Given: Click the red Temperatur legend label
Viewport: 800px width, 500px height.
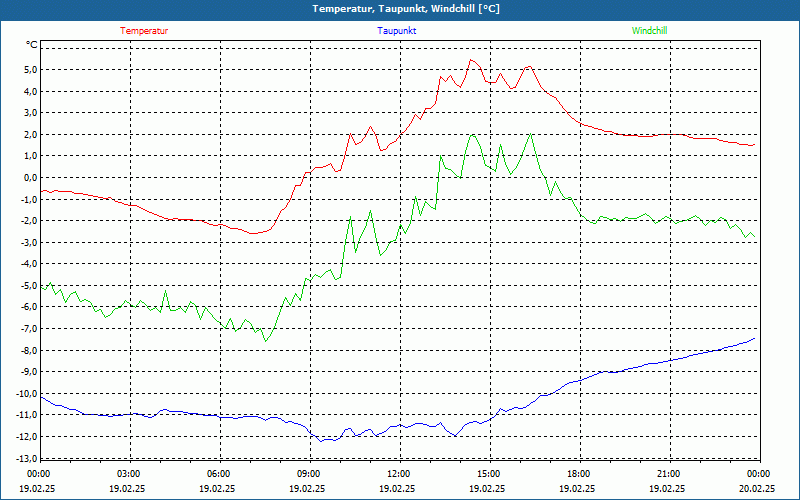Looking at the screenshot, I should point(144,31).
